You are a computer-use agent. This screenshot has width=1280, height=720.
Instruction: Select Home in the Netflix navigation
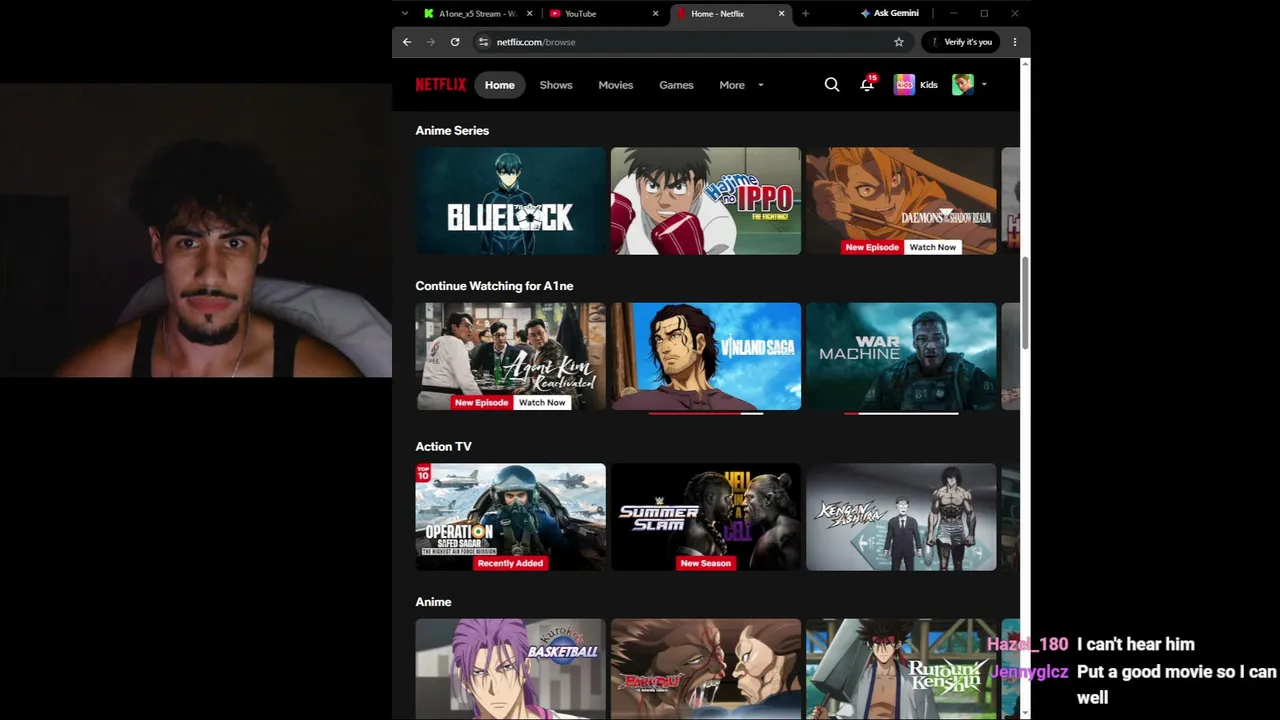[x=500, y=85]
